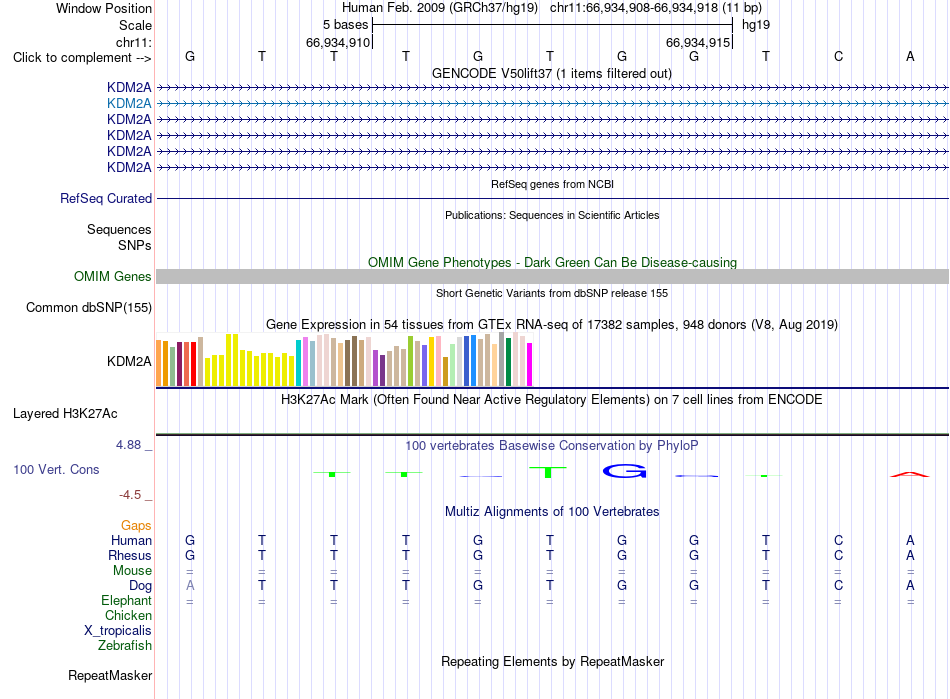Click the -4.5 PhyloP lower value
Screen dimensions: 950x699
(x=130, y=495)
